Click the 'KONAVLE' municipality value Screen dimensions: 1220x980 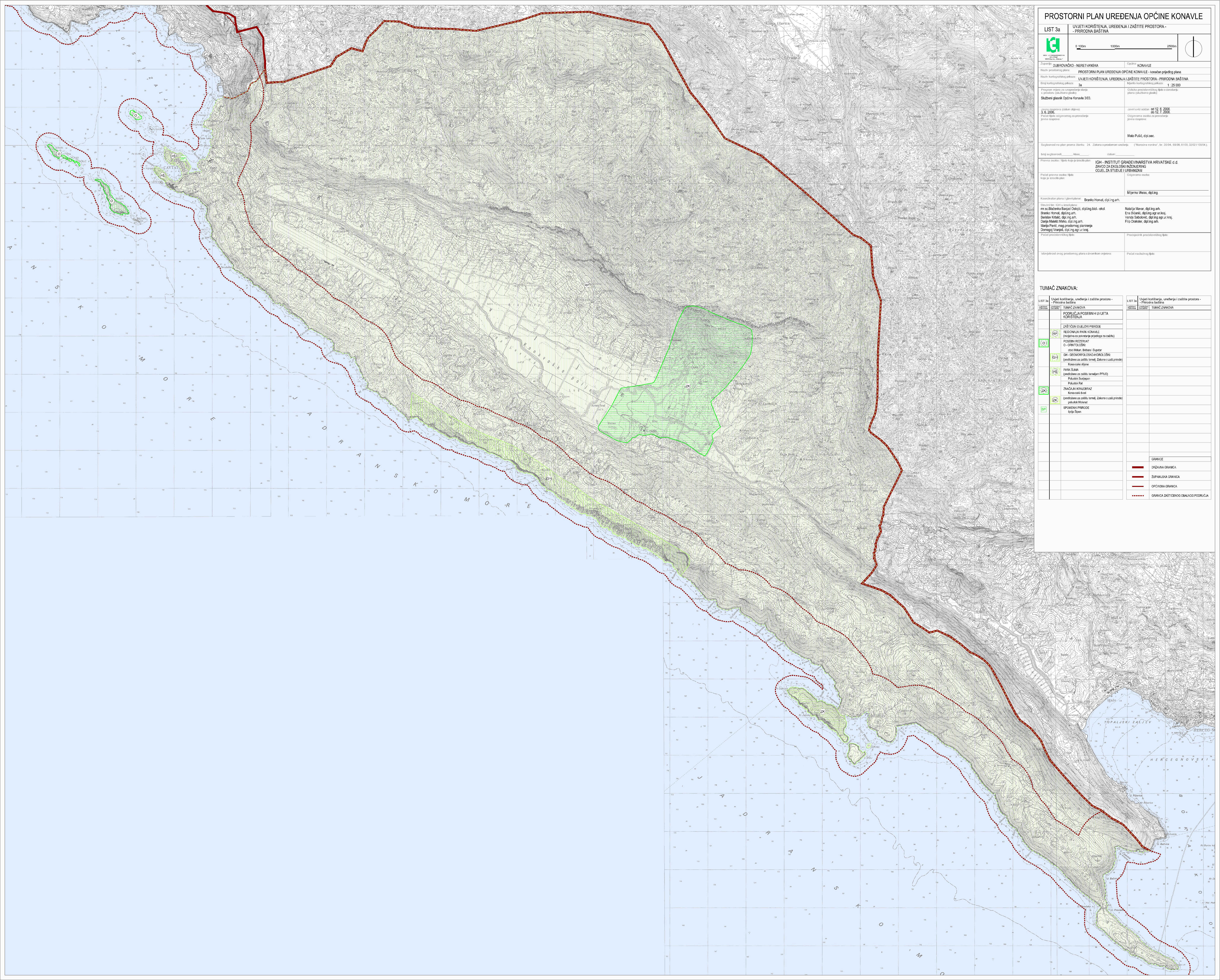point(1144,66)
